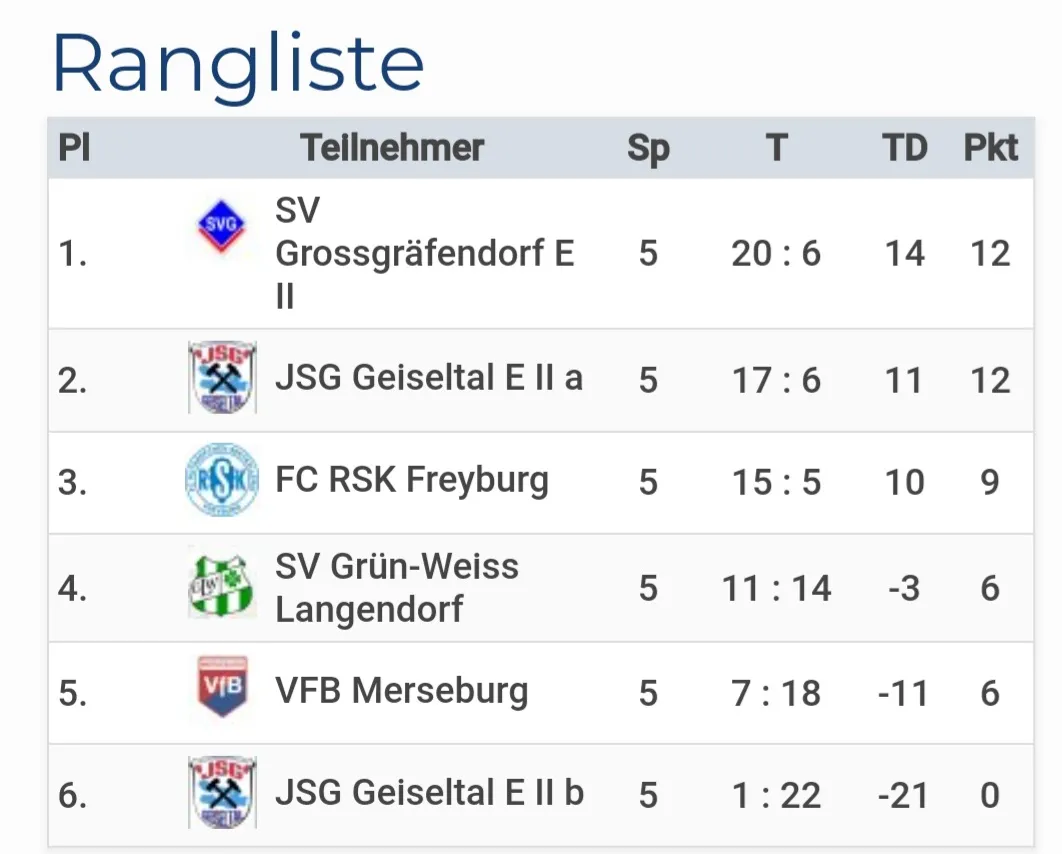Click the SV Grossgräfendorf E II club logo
The height and width of the screenshot is (854, 1062).
(221, 225)
